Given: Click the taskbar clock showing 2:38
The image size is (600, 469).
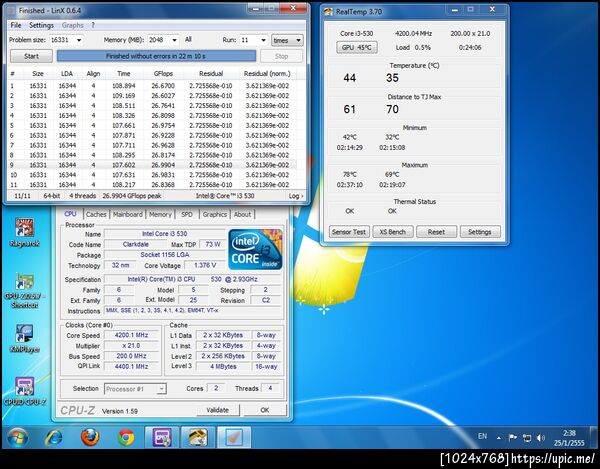Looking at the screenshot, I should pyautogui.click(x=569, y=433).
